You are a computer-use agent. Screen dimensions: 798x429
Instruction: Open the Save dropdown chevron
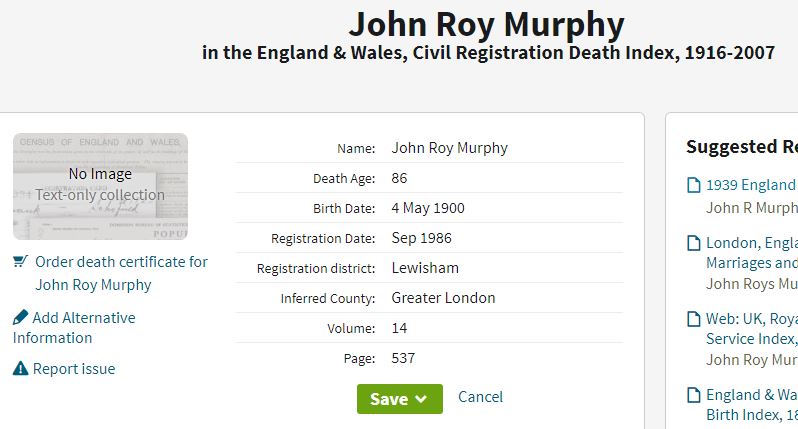pos(421,399)
